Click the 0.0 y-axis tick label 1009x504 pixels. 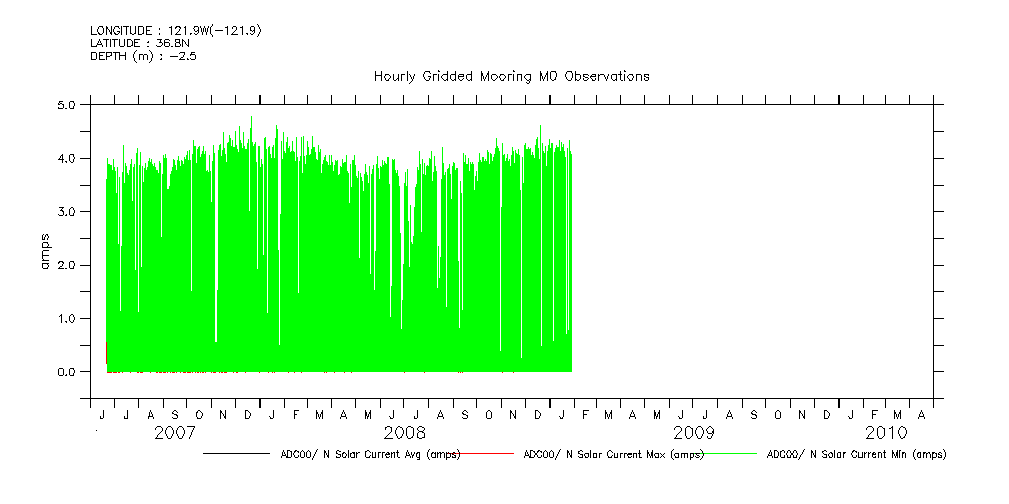point(67,372)
